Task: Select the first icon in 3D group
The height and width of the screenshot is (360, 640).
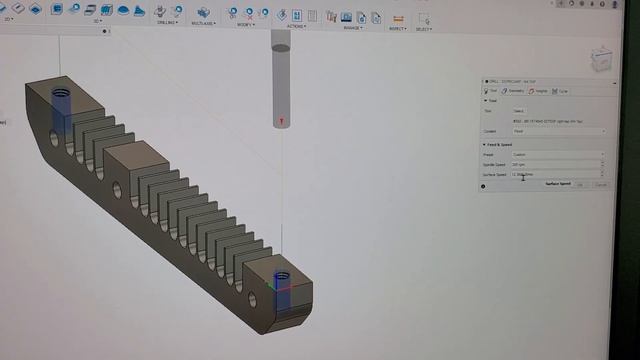Action: tap(56, 9)
